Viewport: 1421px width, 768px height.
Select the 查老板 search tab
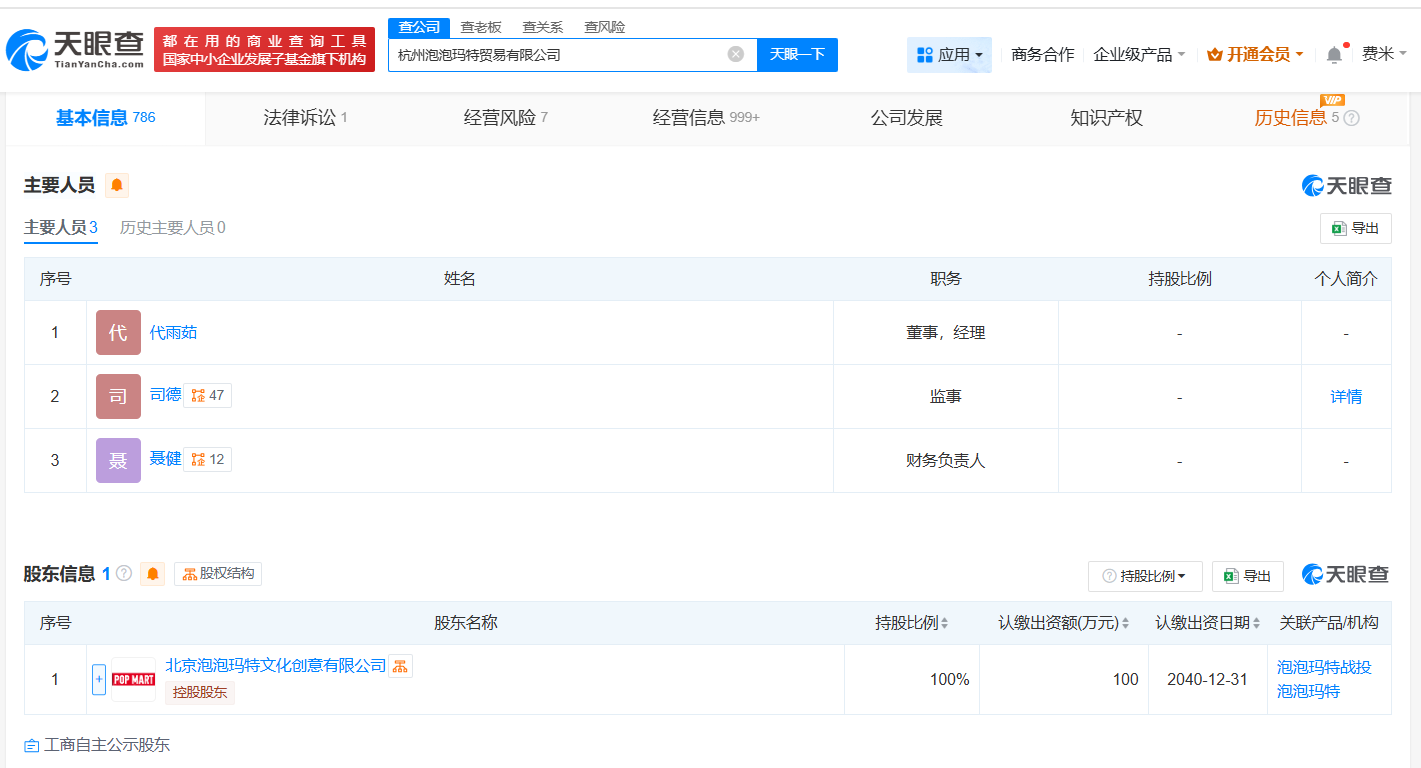483,27
